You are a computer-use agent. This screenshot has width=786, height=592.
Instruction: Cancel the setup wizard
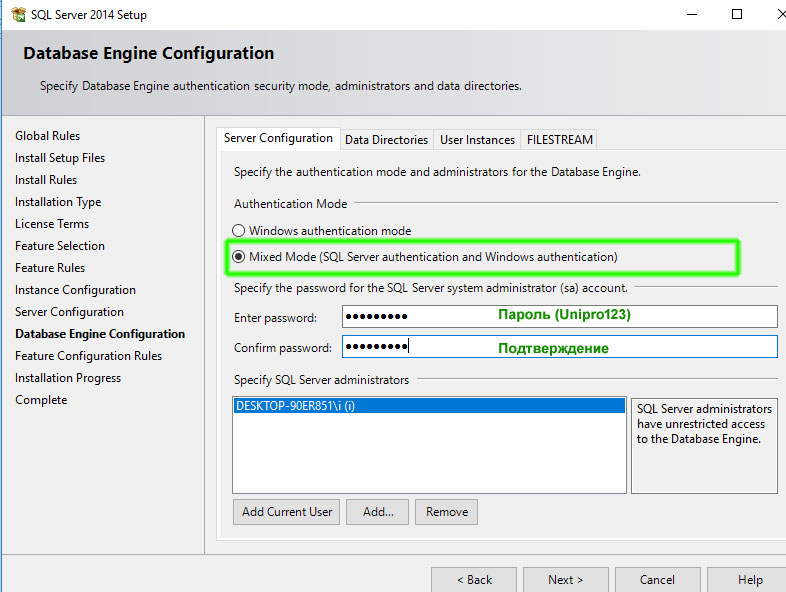[657, 580]
